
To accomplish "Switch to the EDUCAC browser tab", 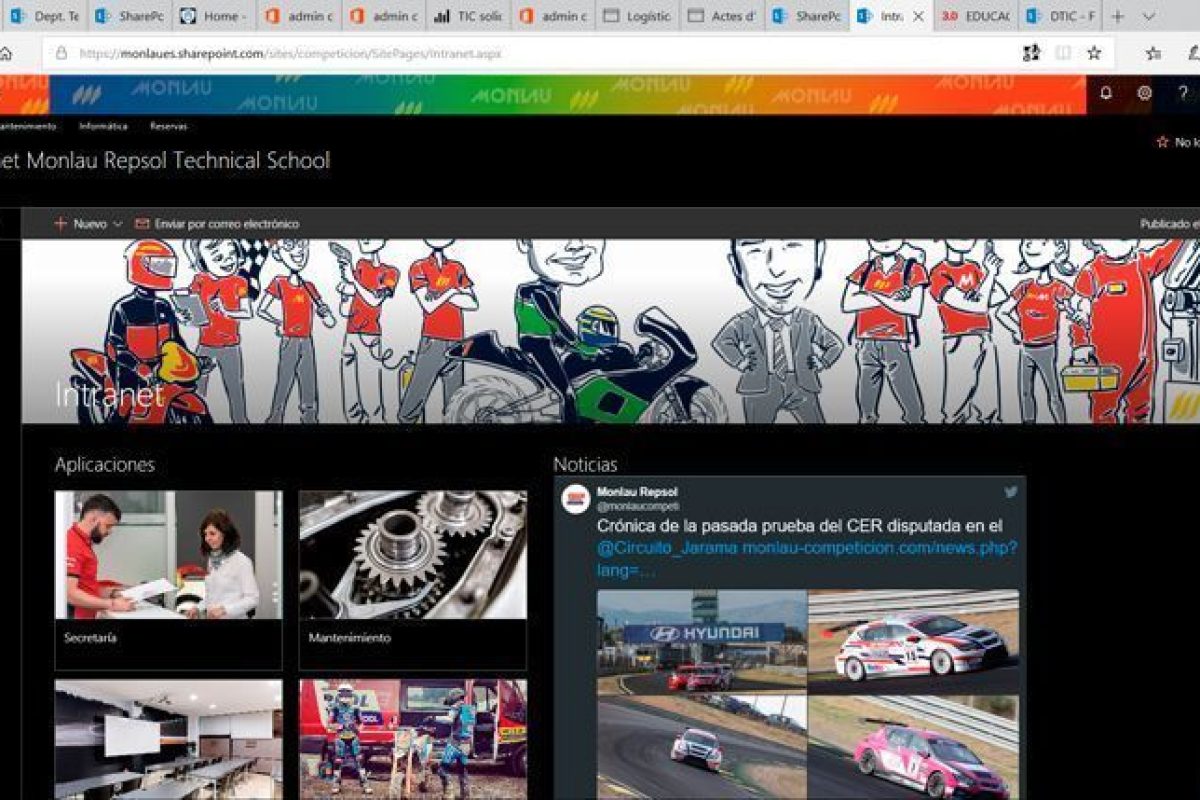I will pos(976,16).
